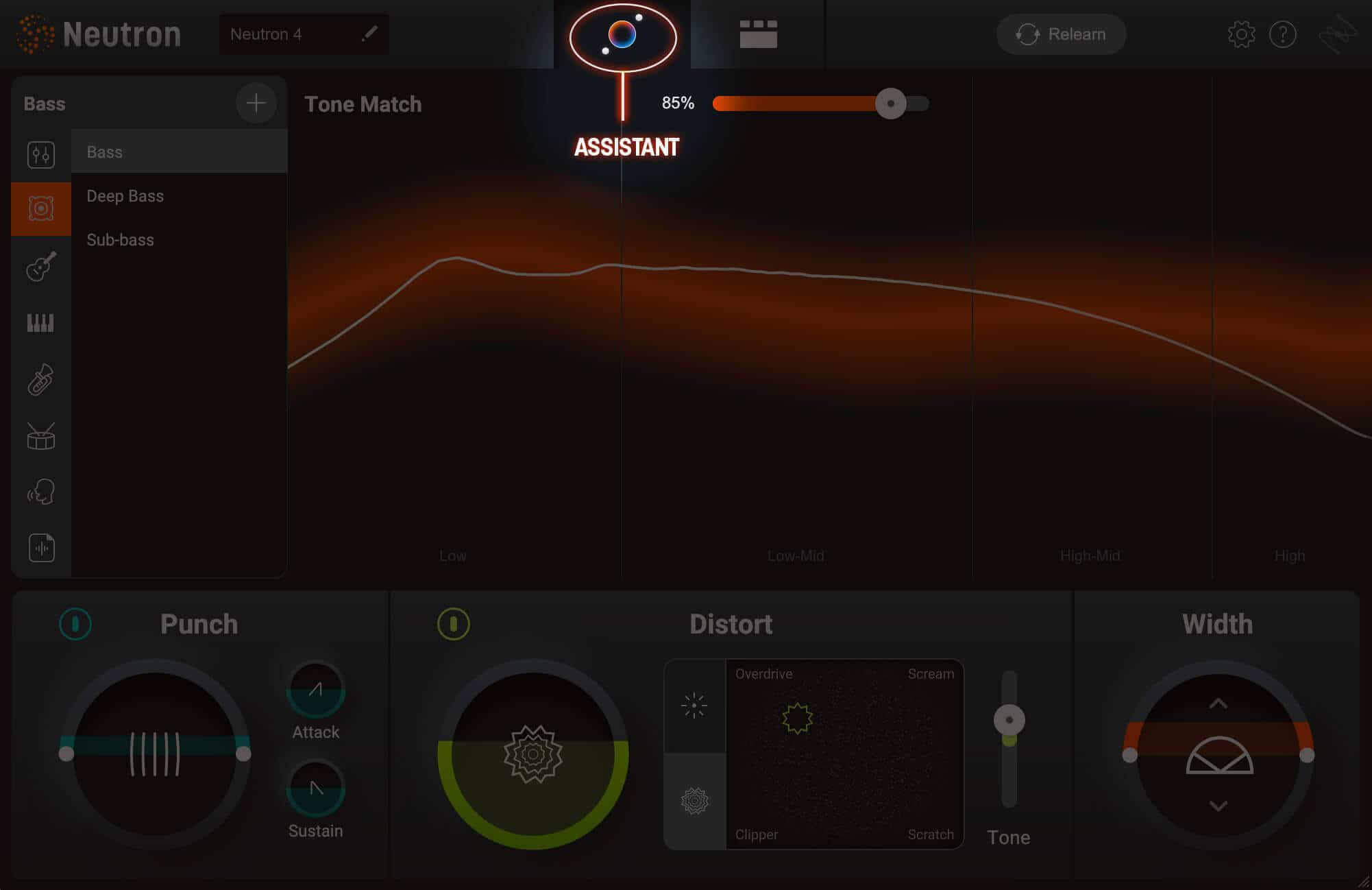Click the Tone Match heading

click(363, 104)
